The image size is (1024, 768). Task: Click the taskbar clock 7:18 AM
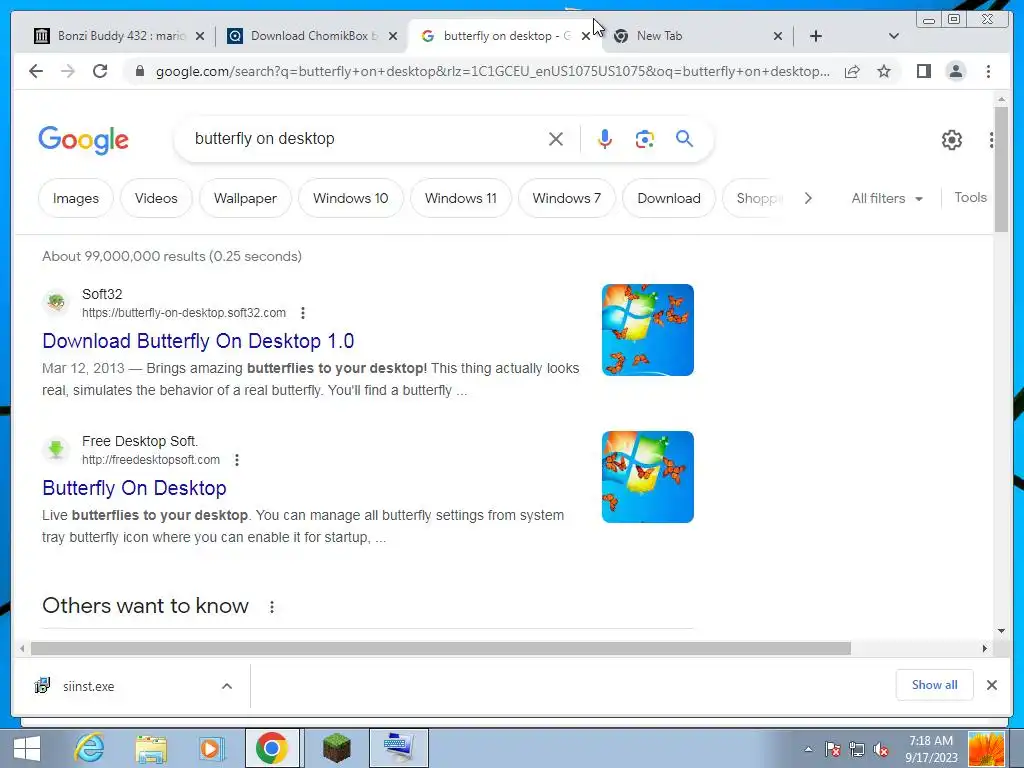tap(931, 741)
